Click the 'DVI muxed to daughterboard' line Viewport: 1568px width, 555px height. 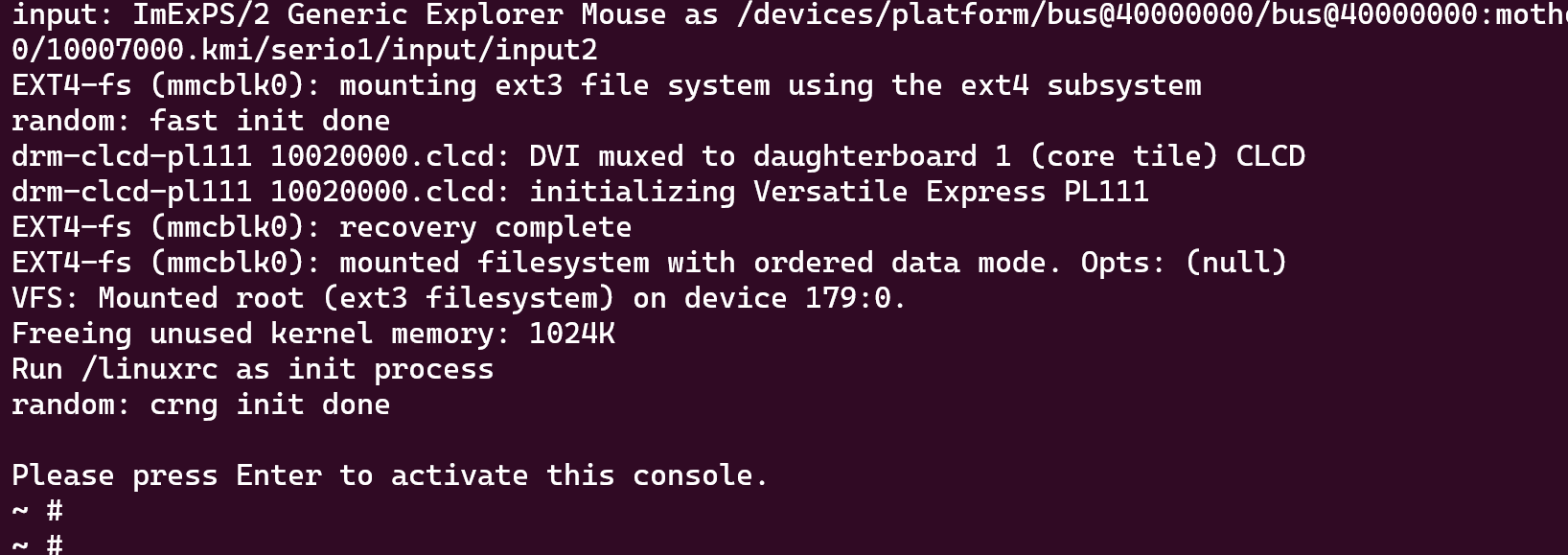pos(657,156)
